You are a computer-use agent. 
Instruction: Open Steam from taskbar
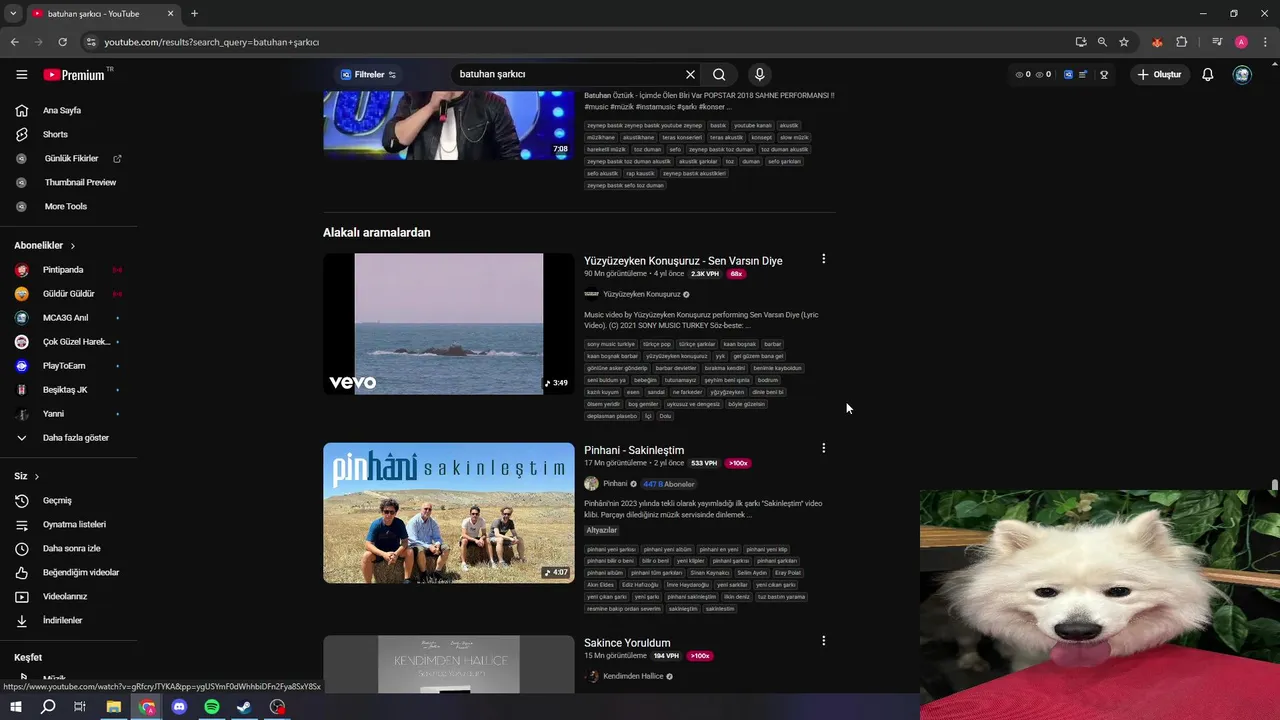(x=244, y=707)
